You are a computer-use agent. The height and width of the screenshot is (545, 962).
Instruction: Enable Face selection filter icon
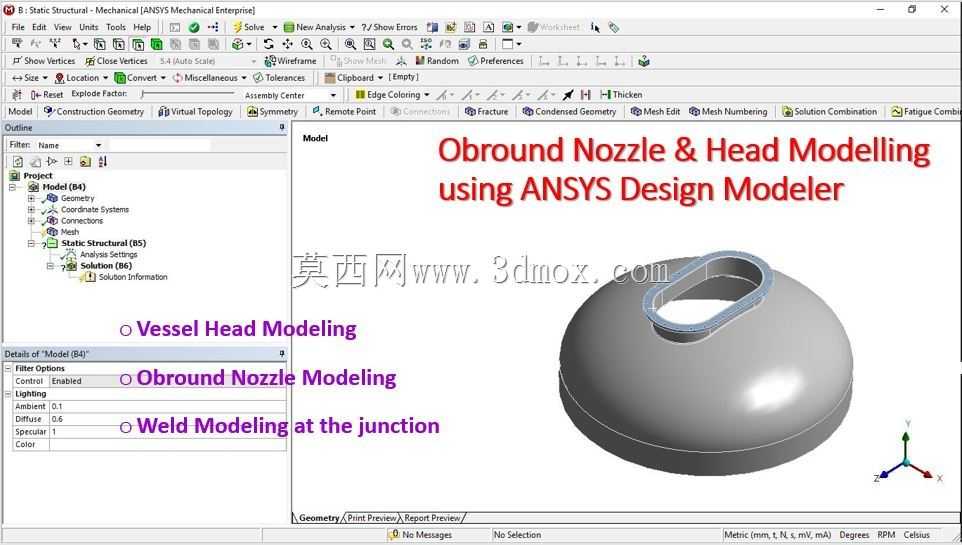tap(138, 44)
